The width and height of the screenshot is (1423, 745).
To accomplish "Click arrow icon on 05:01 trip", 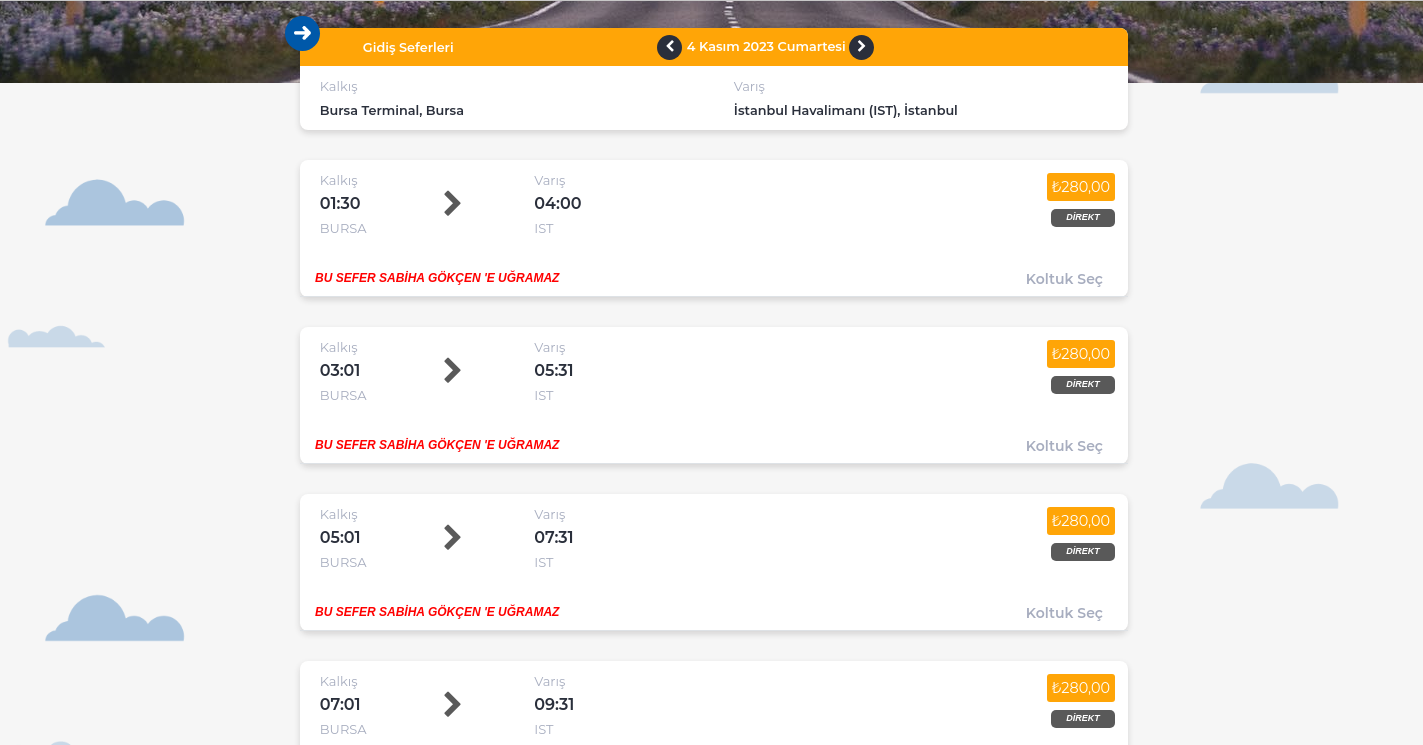I will click(452, 538).
